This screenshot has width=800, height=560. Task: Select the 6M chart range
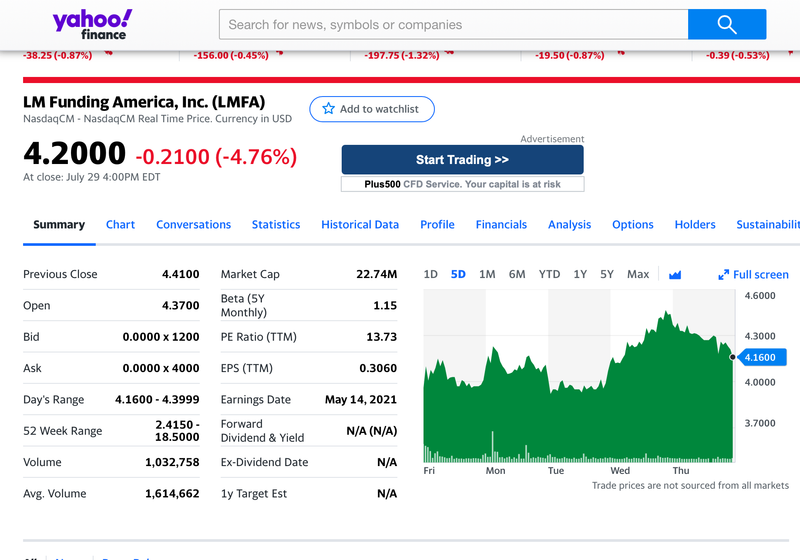point(517,274)
